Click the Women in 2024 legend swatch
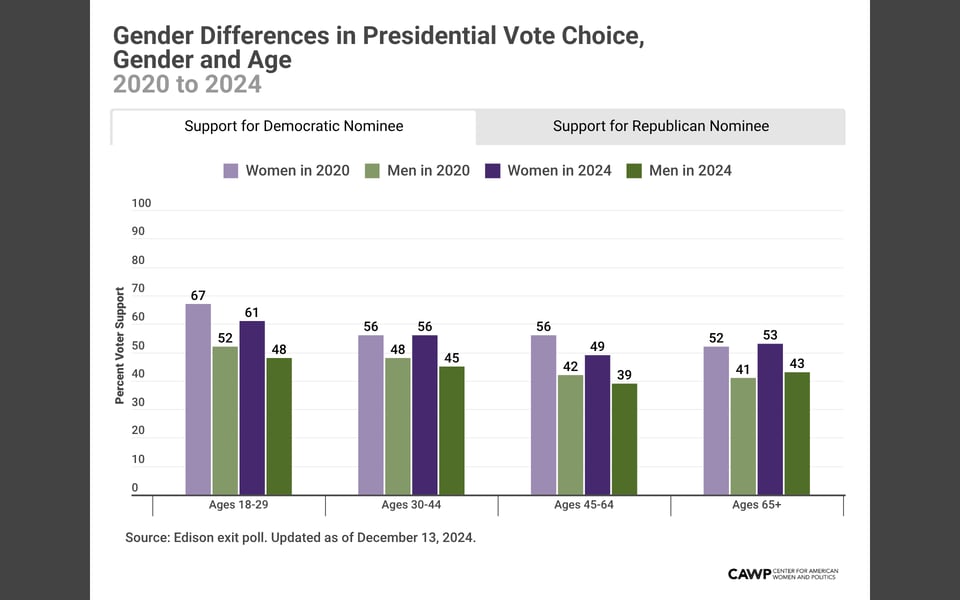 coord(491,171)
